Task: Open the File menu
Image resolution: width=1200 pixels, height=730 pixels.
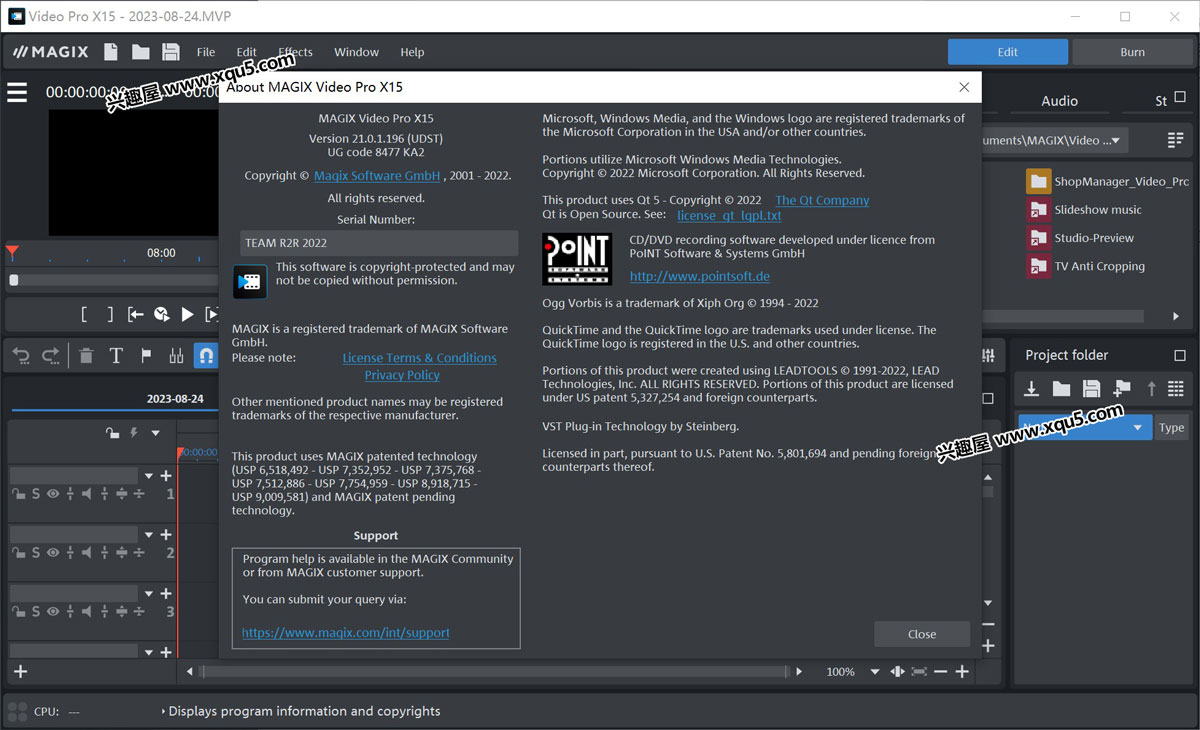Action: point(206,52)
